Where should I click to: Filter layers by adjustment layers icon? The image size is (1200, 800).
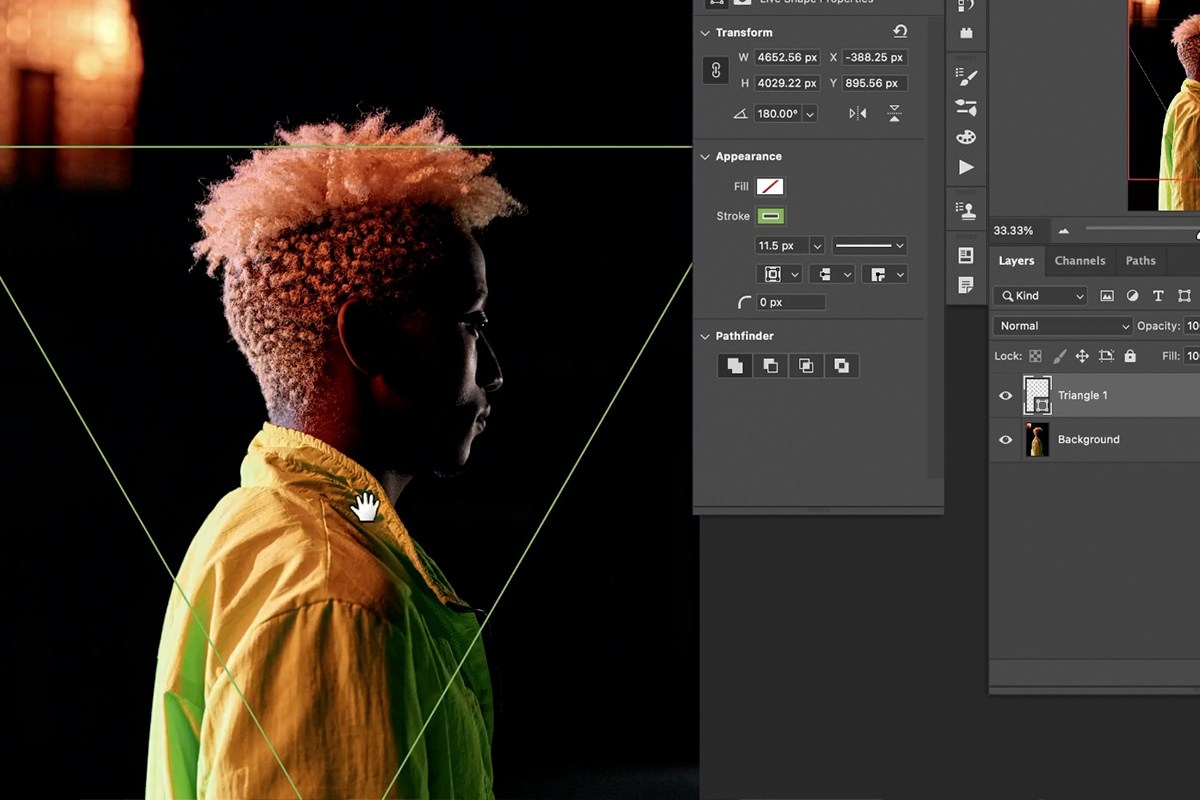click(x=1133, y=296)
